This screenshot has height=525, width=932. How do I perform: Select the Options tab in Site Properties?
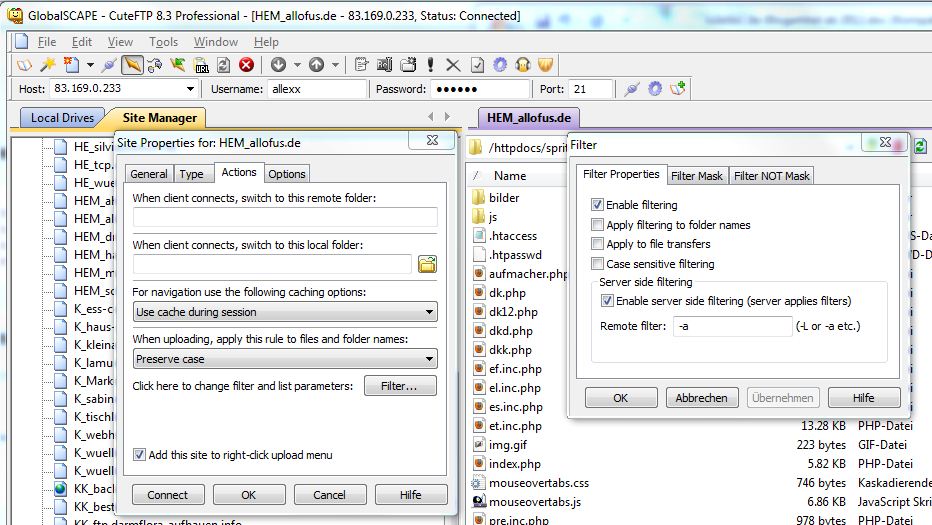click(x=286, y=174)
